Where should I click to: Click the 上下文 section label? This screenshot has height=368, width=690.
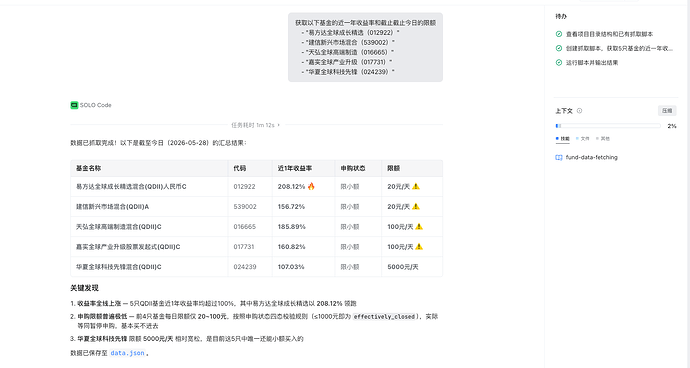pyautogui.click(x=564, y=111)
